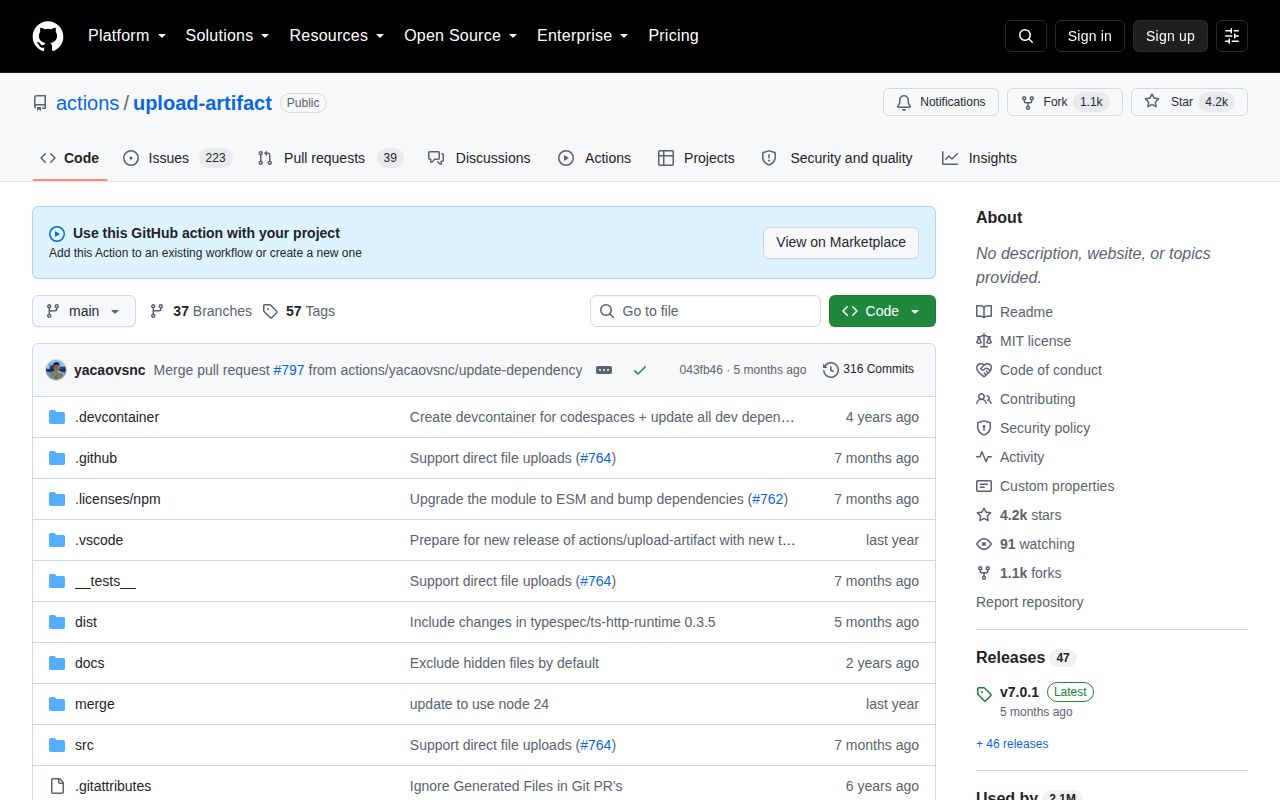View the green check status
The height and width of the screenshot is (800, 1280).
click(x=640, y=370)
